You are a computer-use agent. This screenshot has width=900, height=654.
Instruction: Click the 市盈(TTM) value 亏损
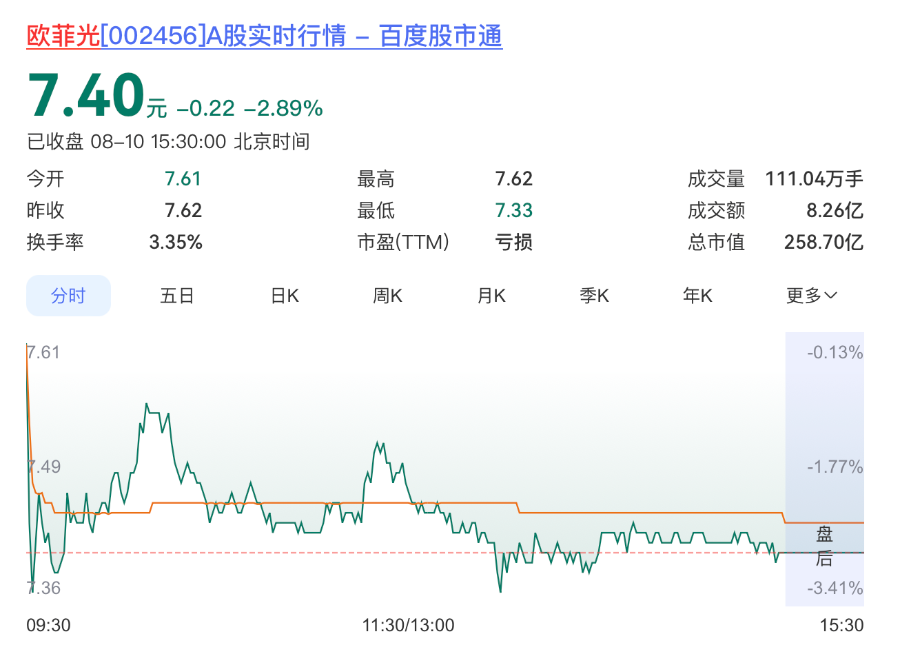514,242
